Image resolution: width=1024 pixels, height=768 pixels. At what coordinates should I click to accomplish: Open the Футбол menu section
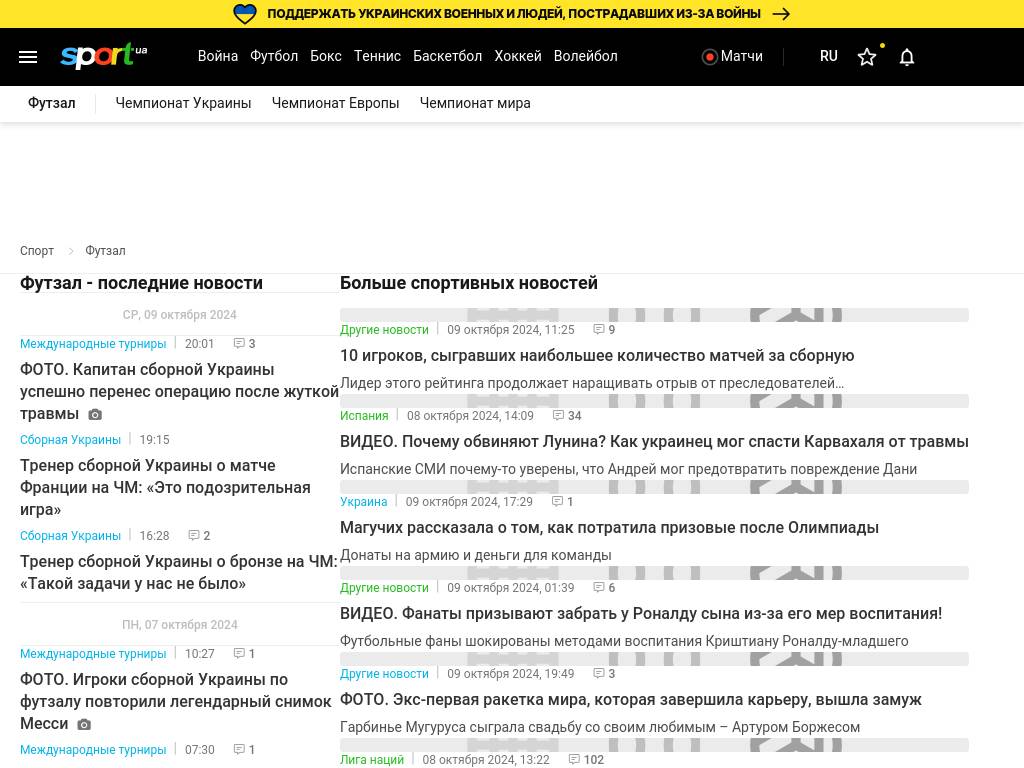point(274,57)
